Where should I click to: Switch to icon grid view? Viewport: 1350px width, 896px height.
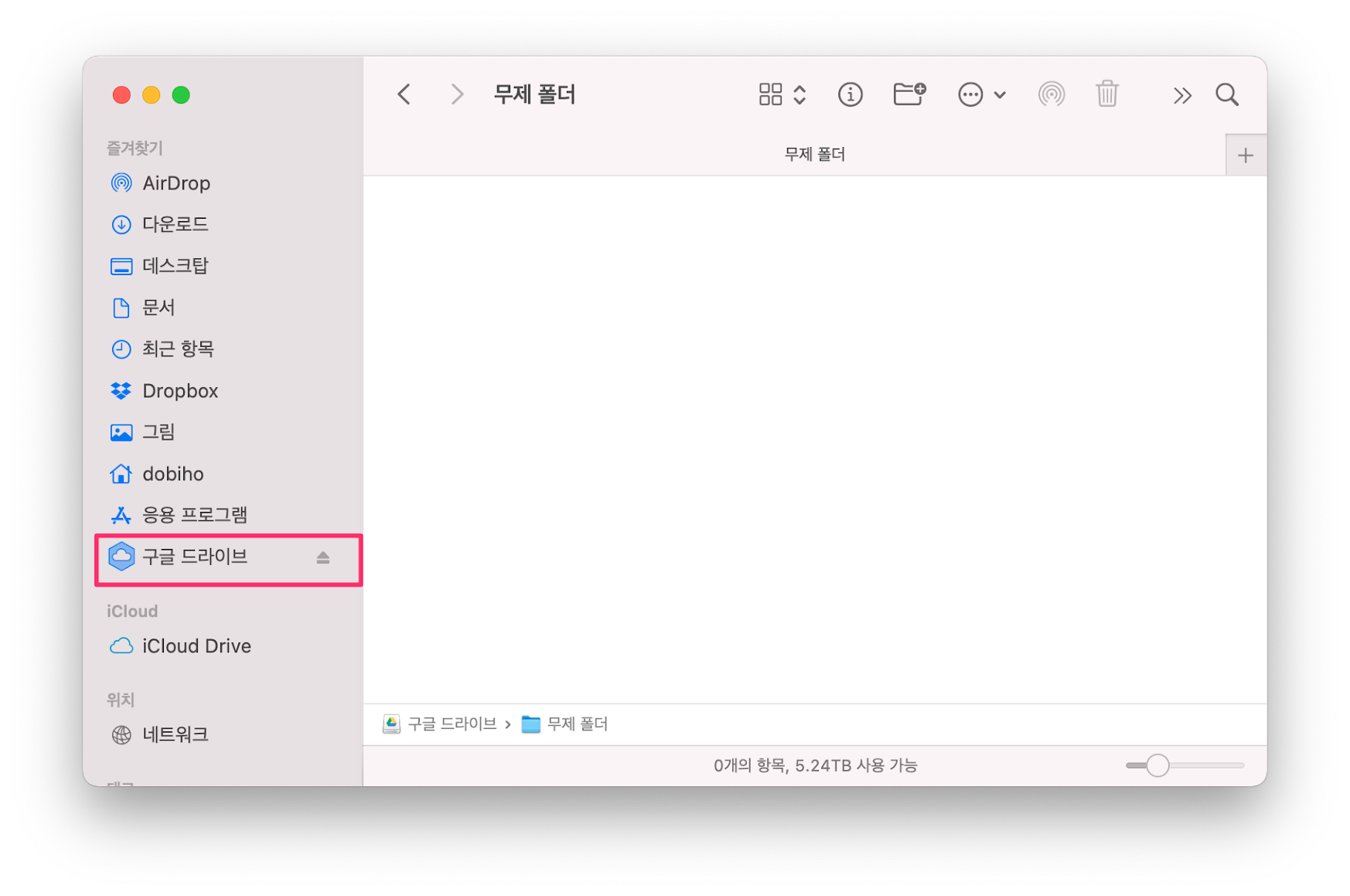770,94
